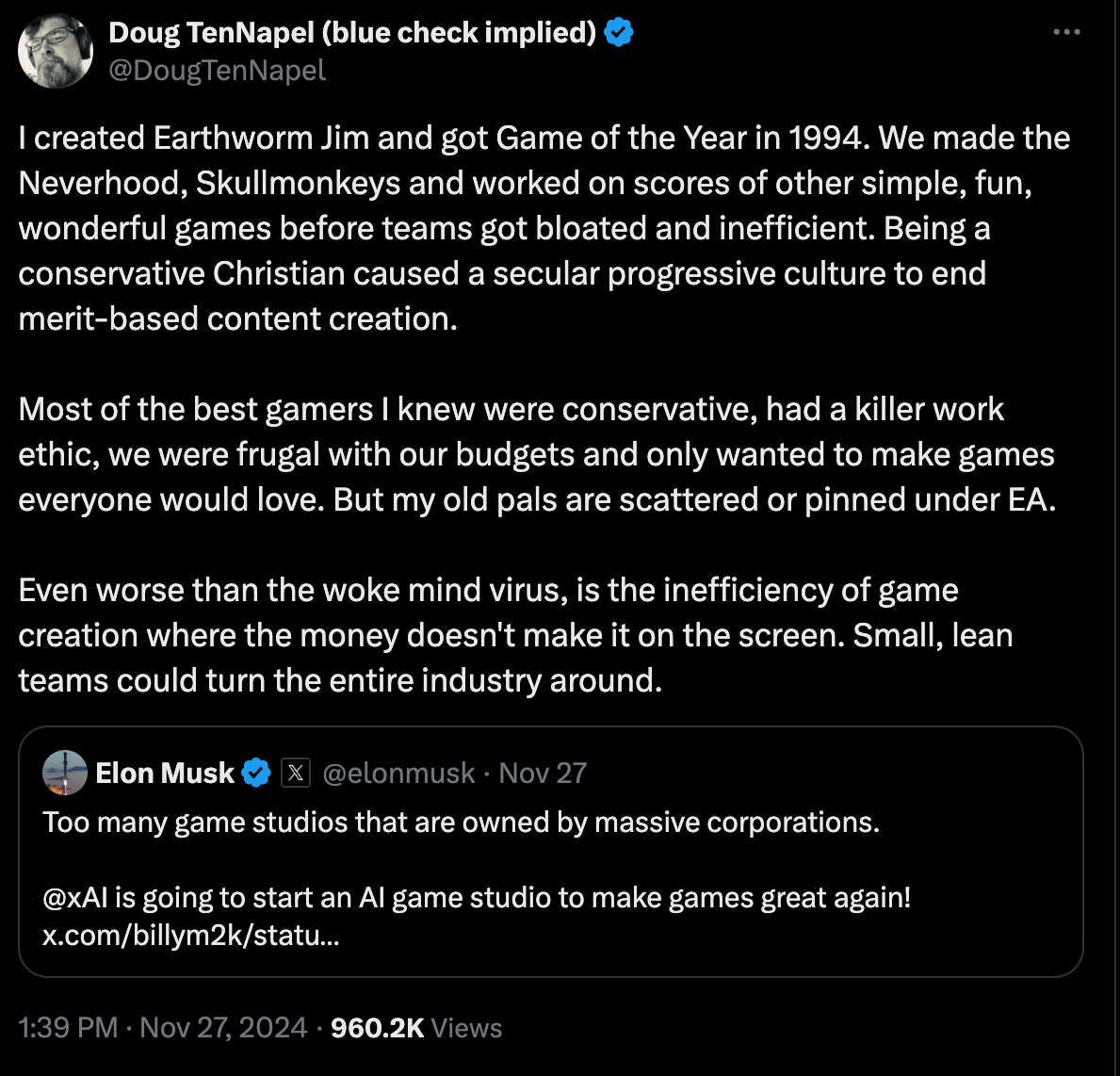Click the 'Most of the best gamers' paragraph

(536, 454)
